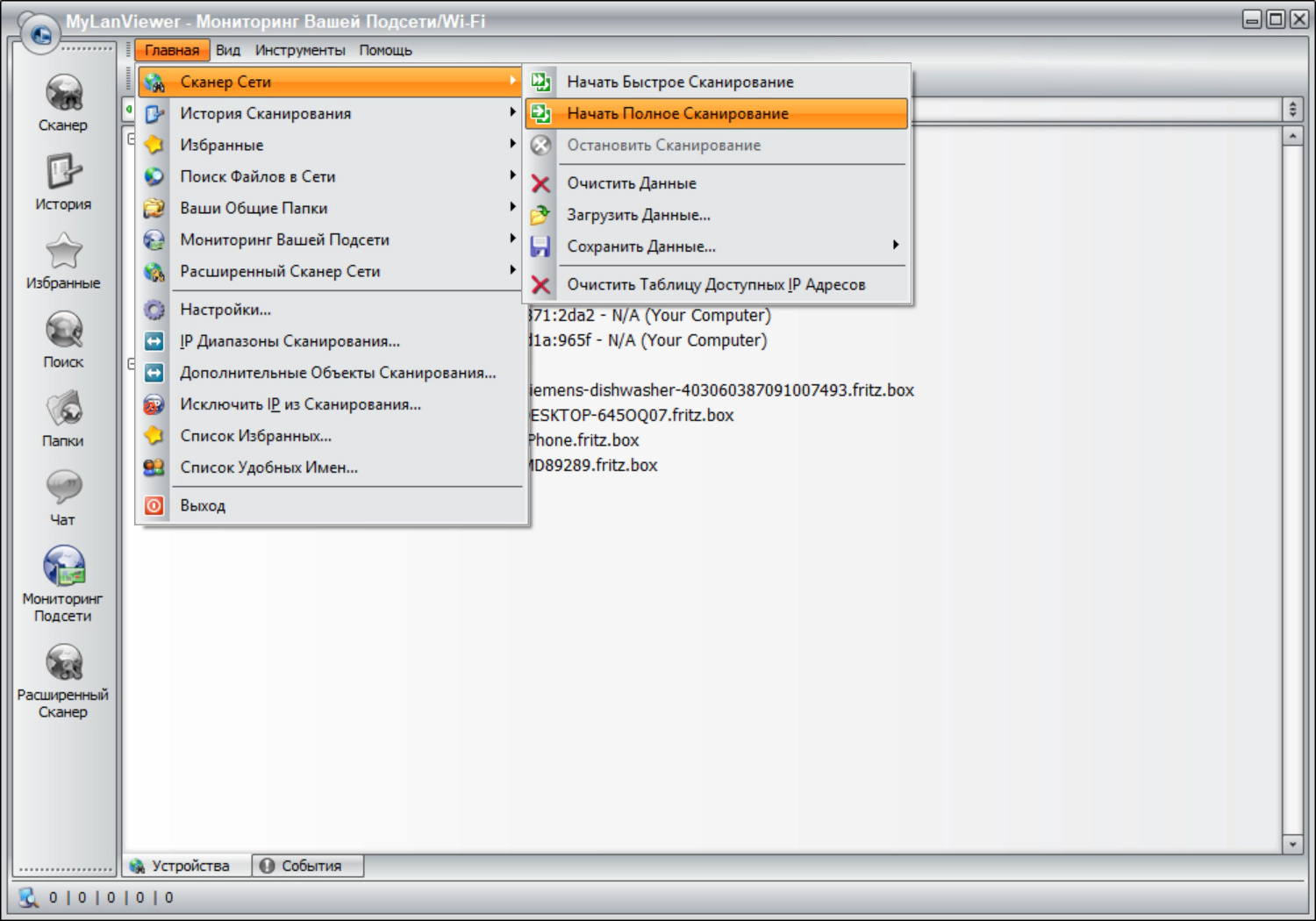Click Выход to exit the program
This screenshot has width=1316, height=921.
coord(203,505)
